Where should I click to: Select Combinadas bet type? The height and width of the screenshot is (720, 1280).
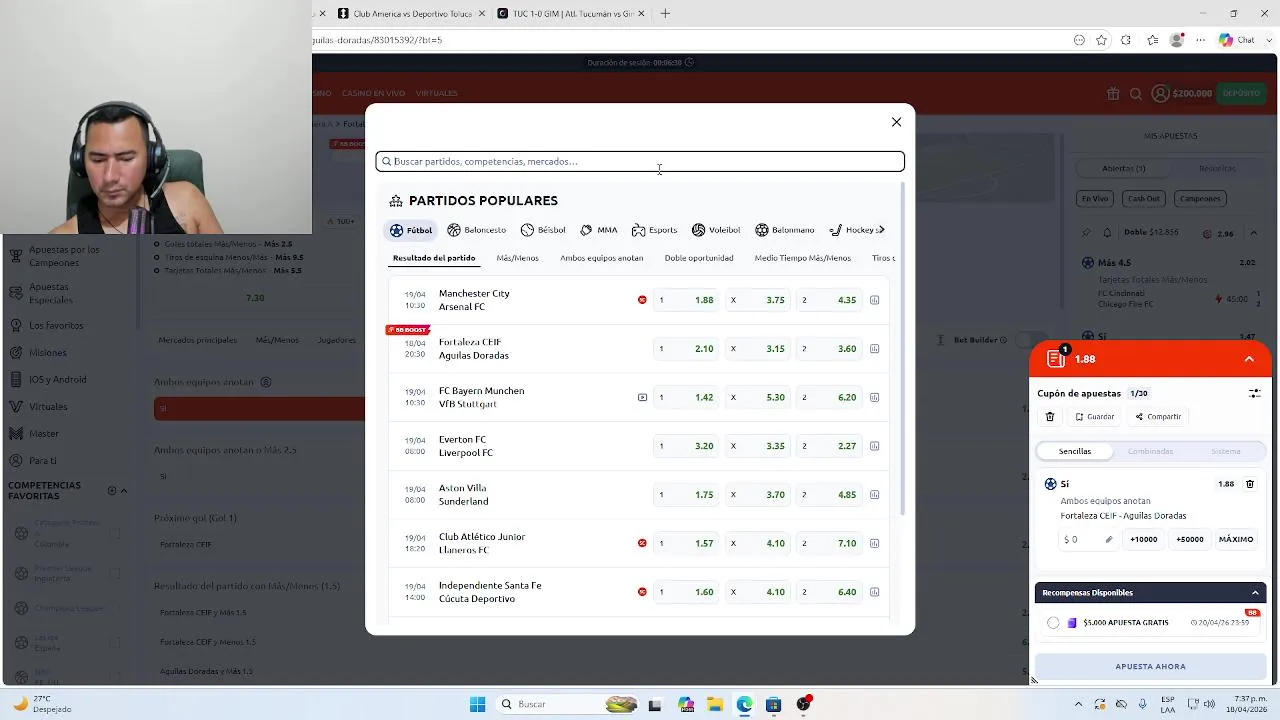[x=1150, y=451]
